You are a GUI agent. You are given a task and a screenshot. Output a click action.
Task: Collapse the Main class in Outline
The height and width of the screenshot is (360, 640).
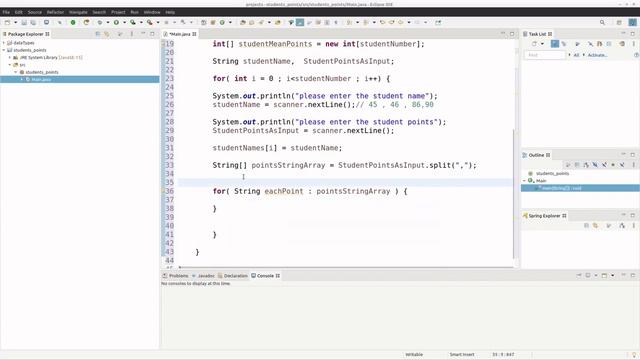(x=524, y=180)
